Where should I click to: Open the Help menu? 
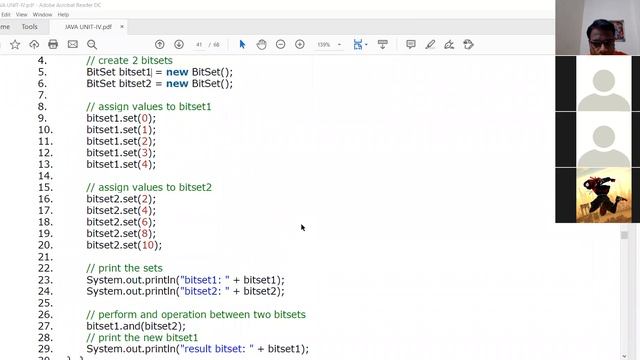(63, 14)
